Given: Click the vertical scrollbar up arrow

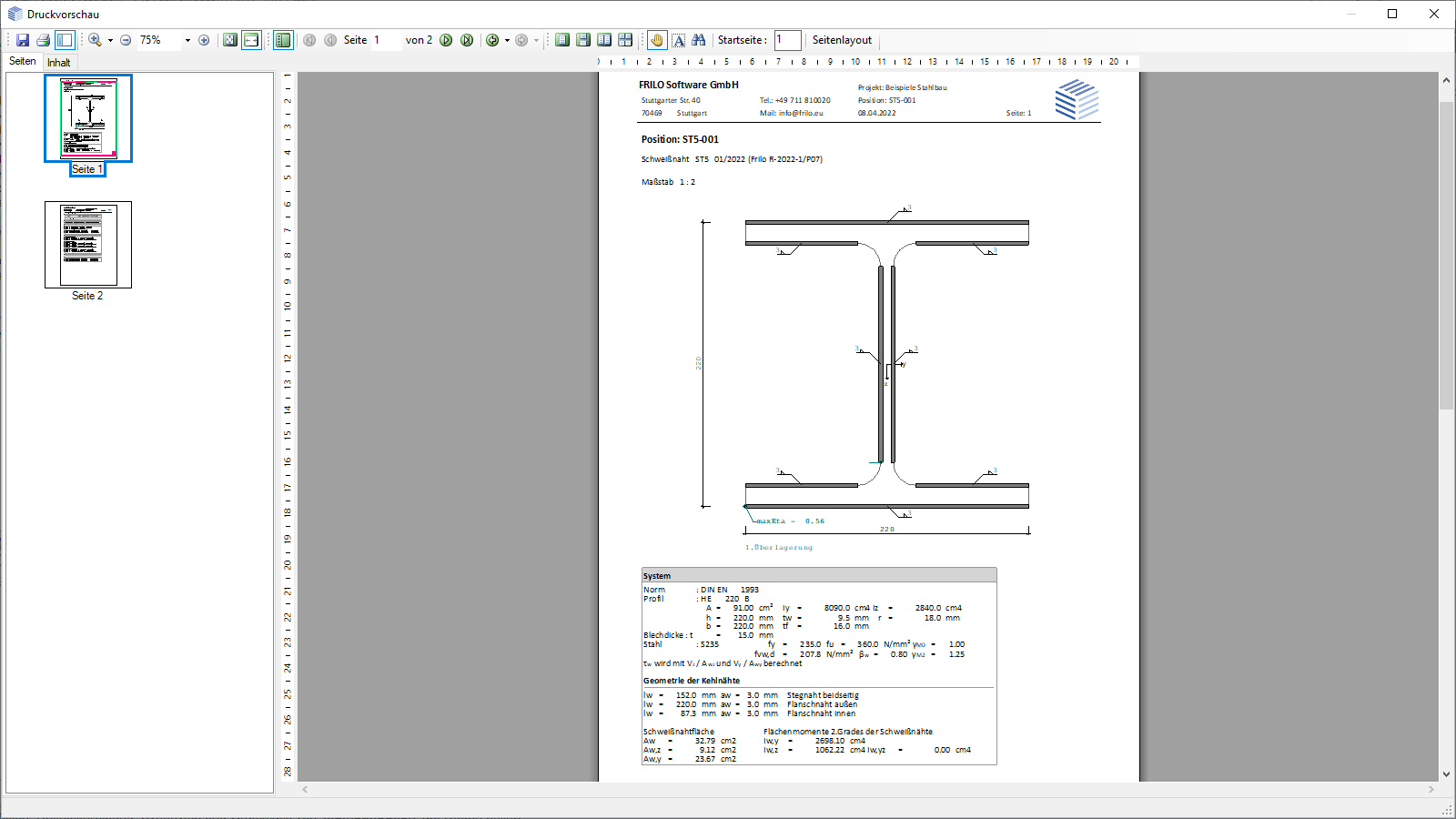Looking at the screenshot, I should (1446, 80).
